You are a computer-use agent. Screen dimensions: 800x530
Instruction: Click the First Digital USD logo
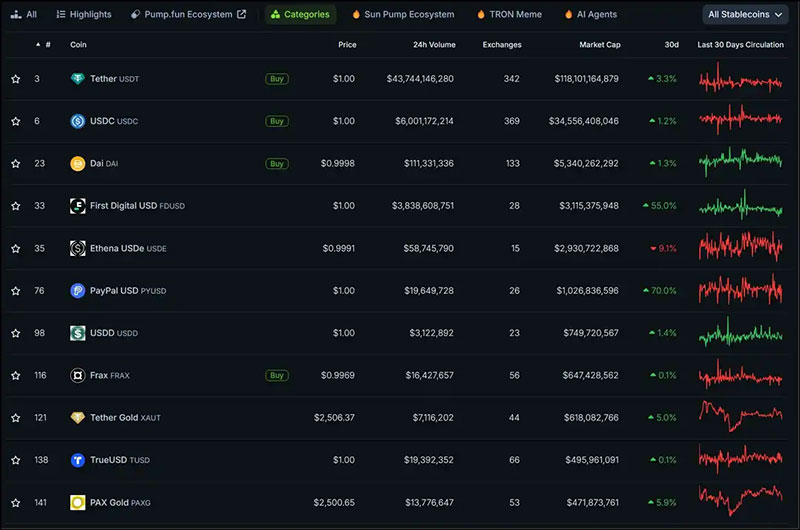[x=77, y=206]
